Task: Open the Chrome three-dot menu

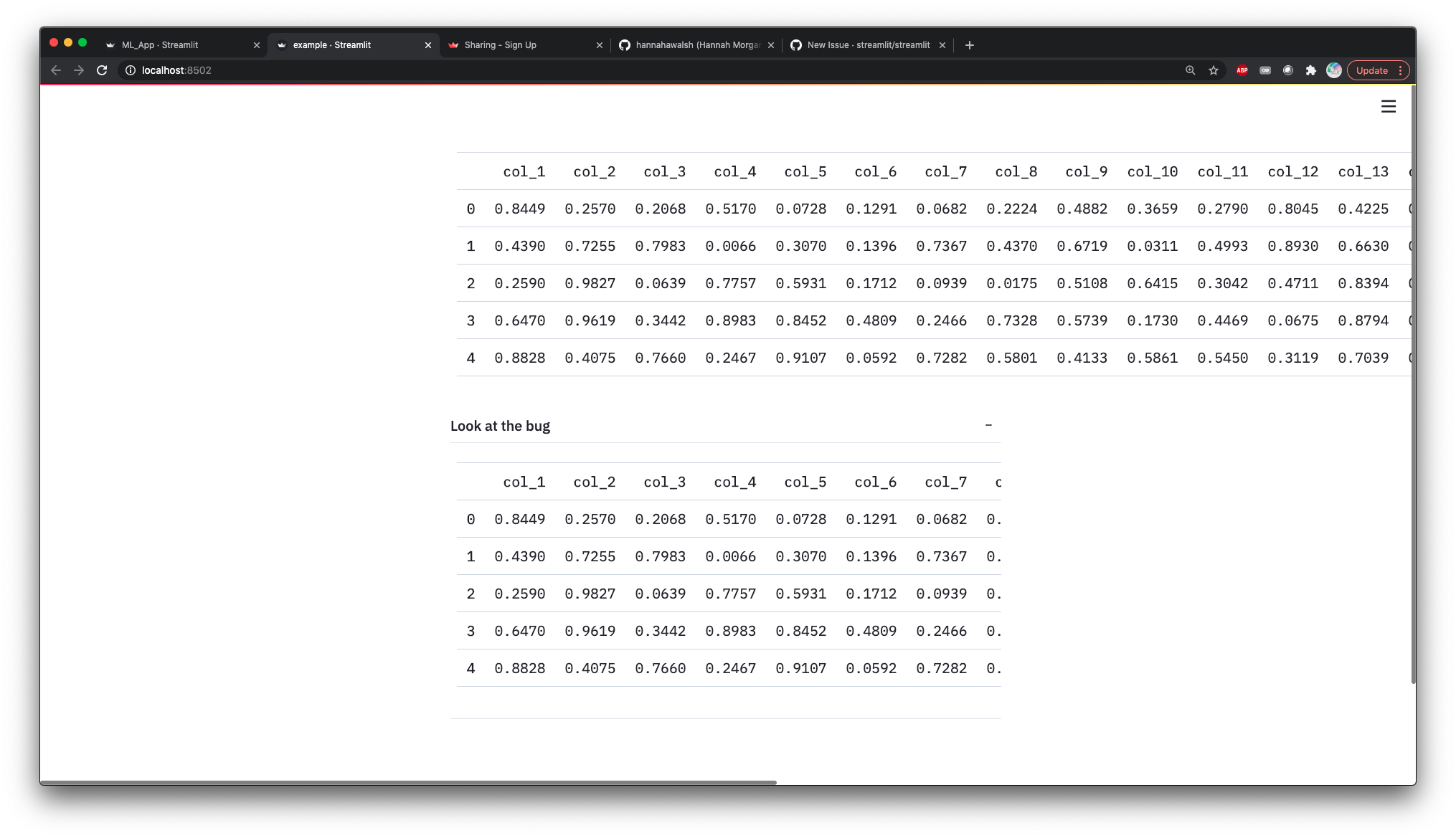Action: tap(1400, 70)
